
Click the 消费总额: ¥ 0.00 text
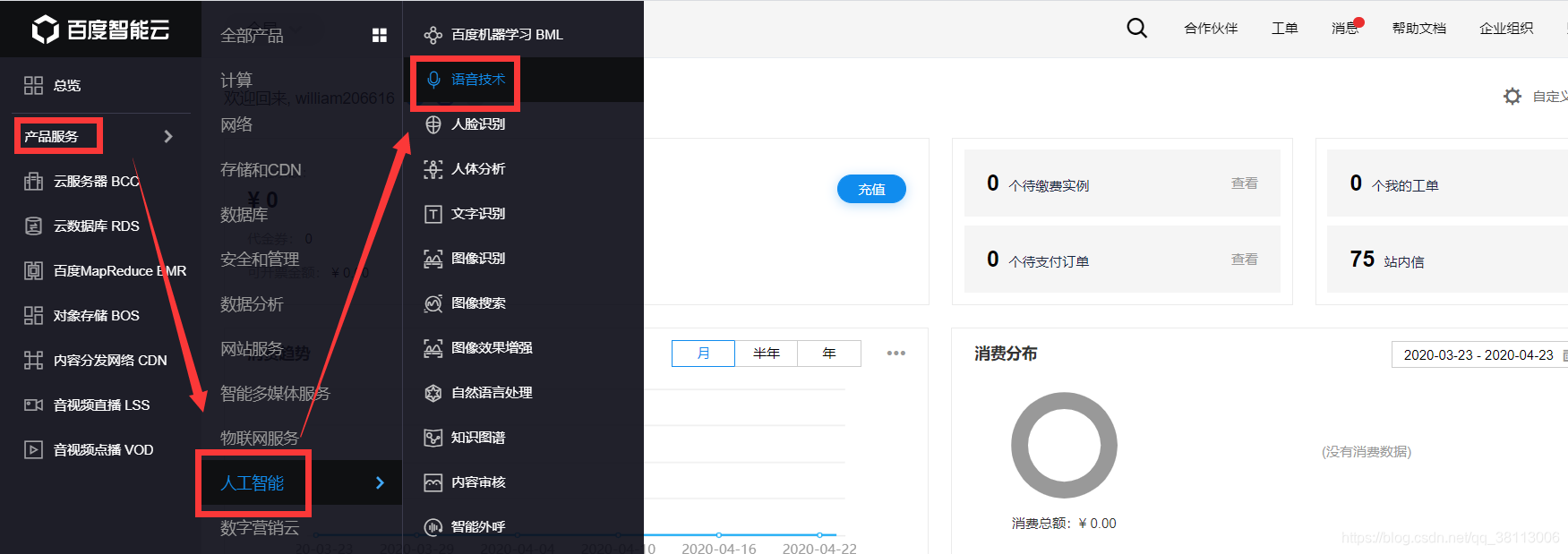(x=1064, y=524)
